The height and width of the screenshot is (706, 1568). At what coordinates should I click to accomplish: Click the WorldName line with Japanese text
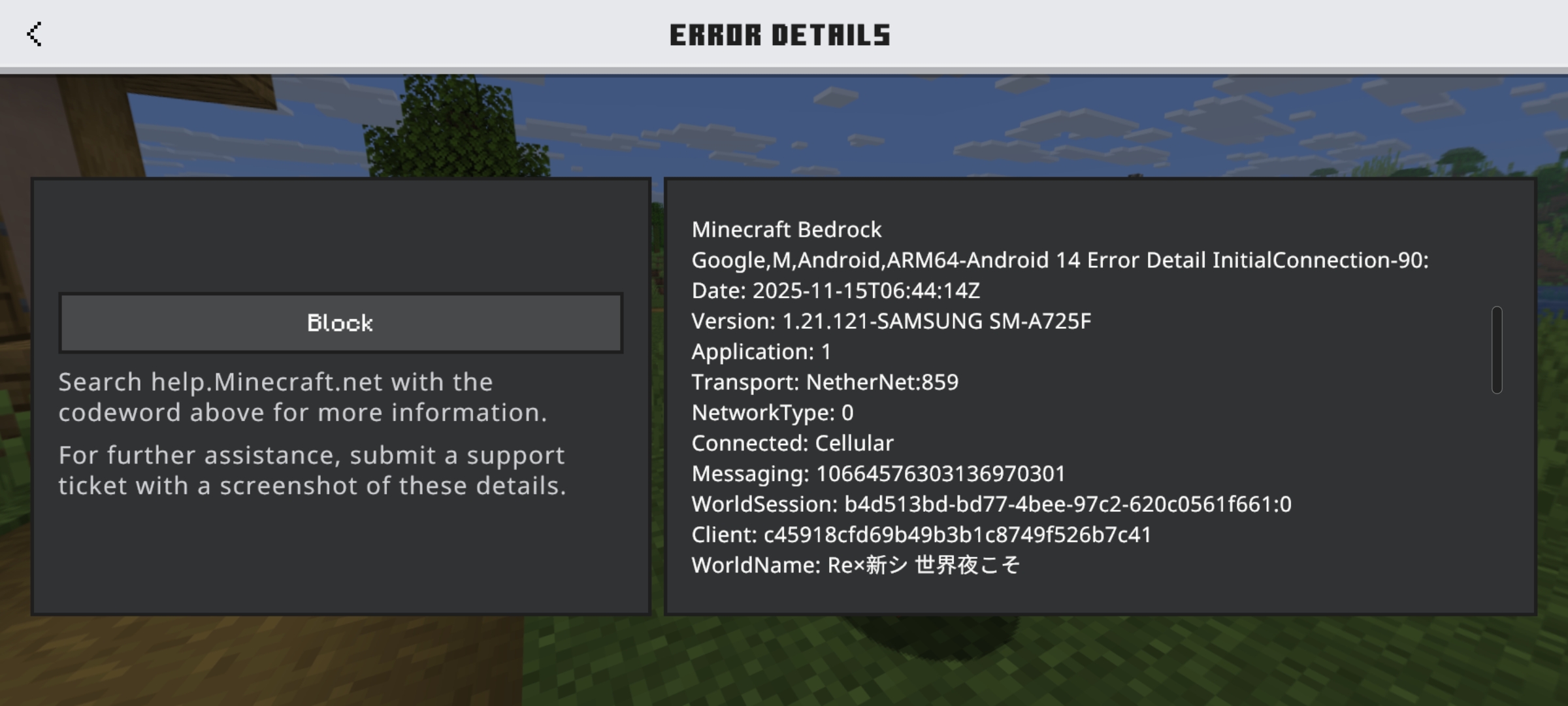(x=856, y=565)
